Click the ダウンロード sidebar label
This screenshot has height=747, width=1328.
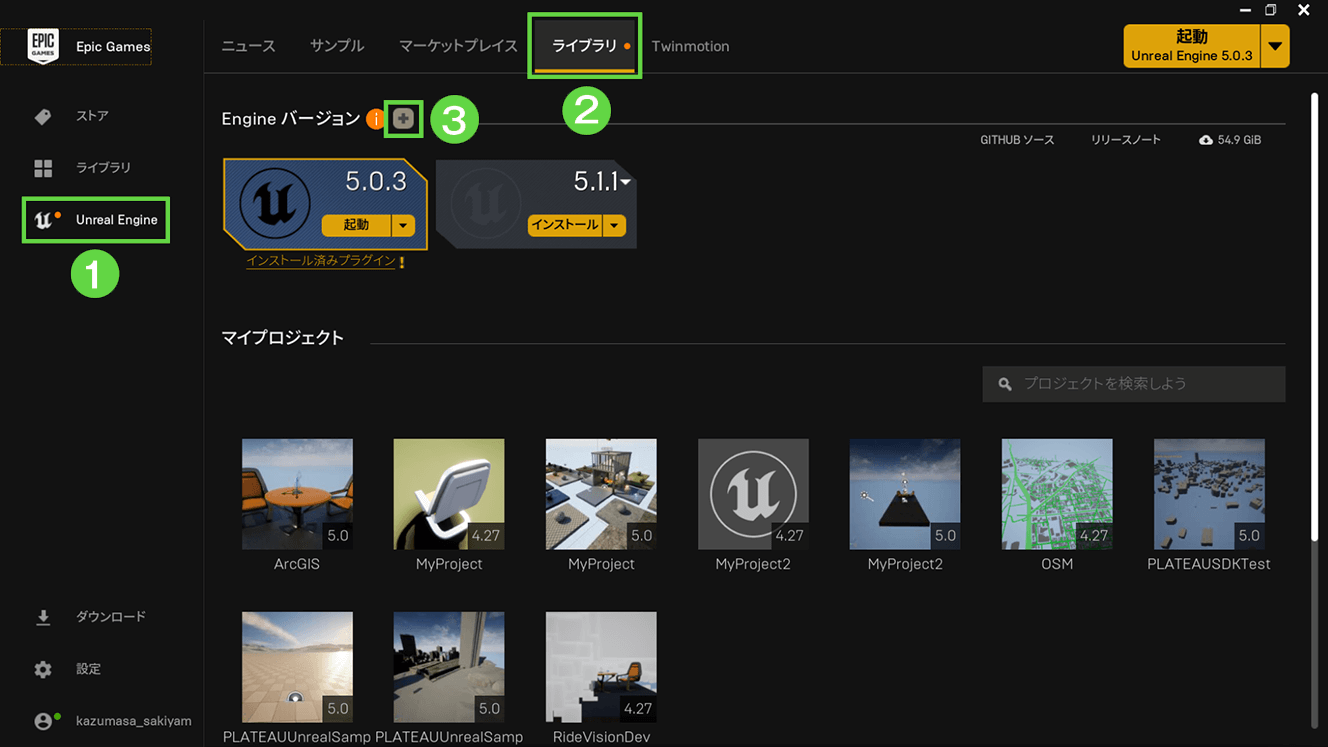(x=111, y=617)
